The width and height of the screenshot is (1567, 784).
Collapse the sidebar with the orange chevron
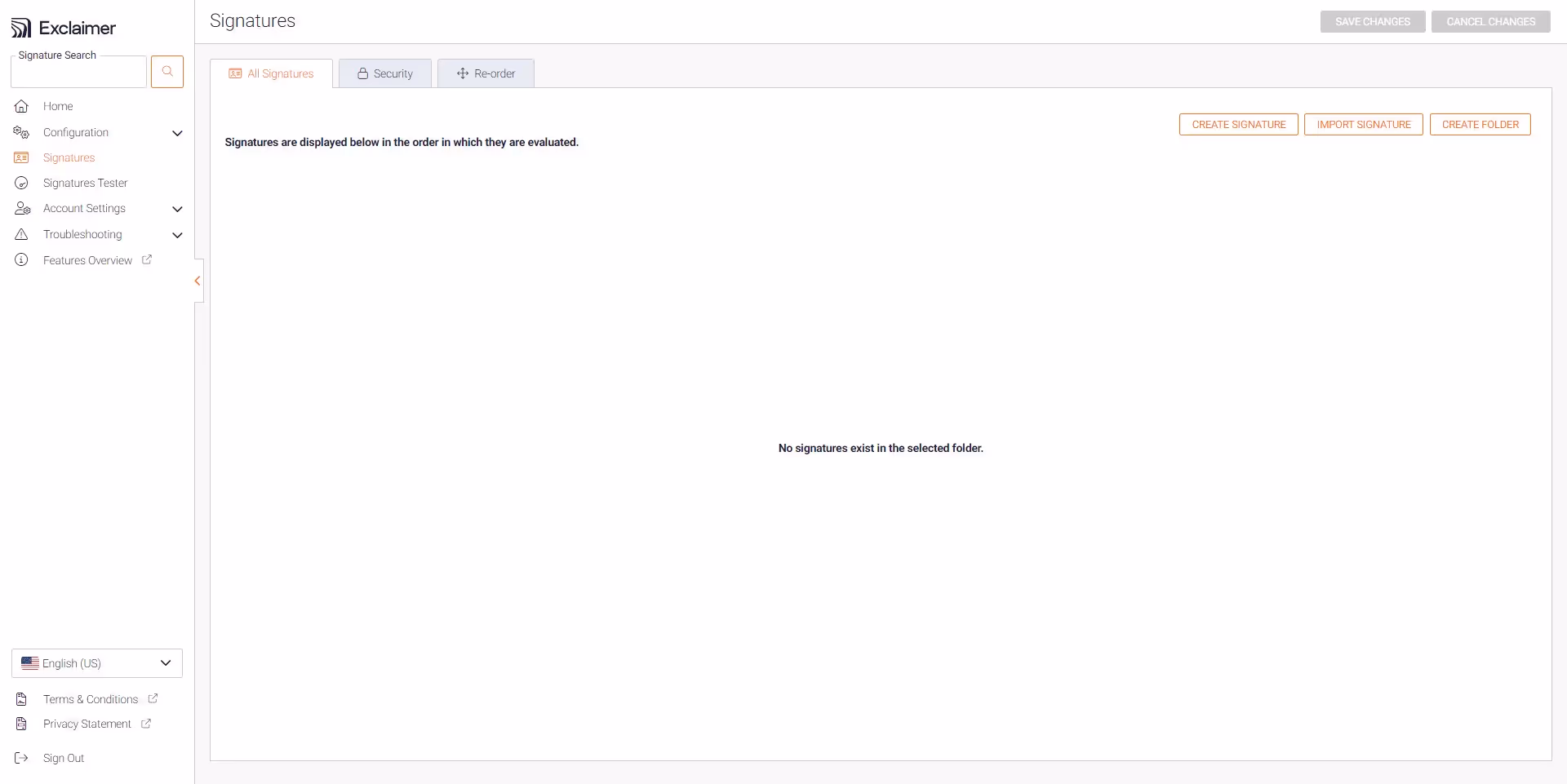pyautogui.click(x=198, y=281)
